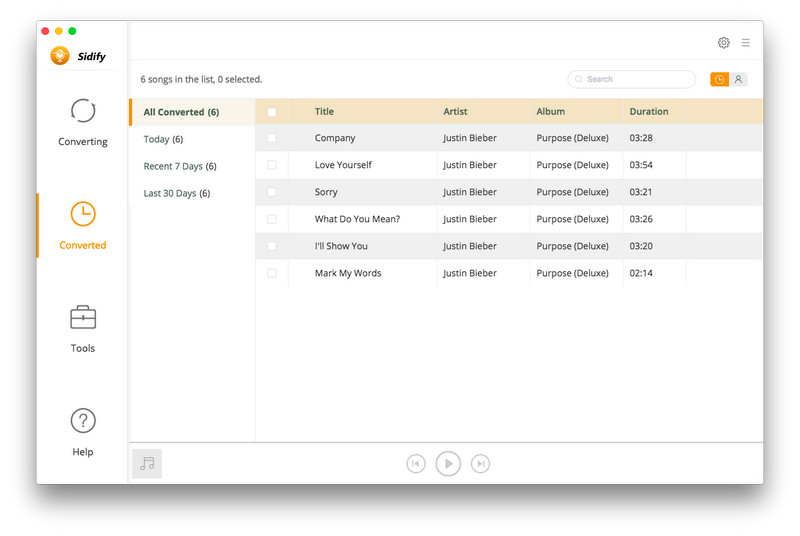Viewport: 800px width, 536px height.
Task: Click duration 03:20 of I'll Show You
Action: pyautogui.click(x=641, y=246)
